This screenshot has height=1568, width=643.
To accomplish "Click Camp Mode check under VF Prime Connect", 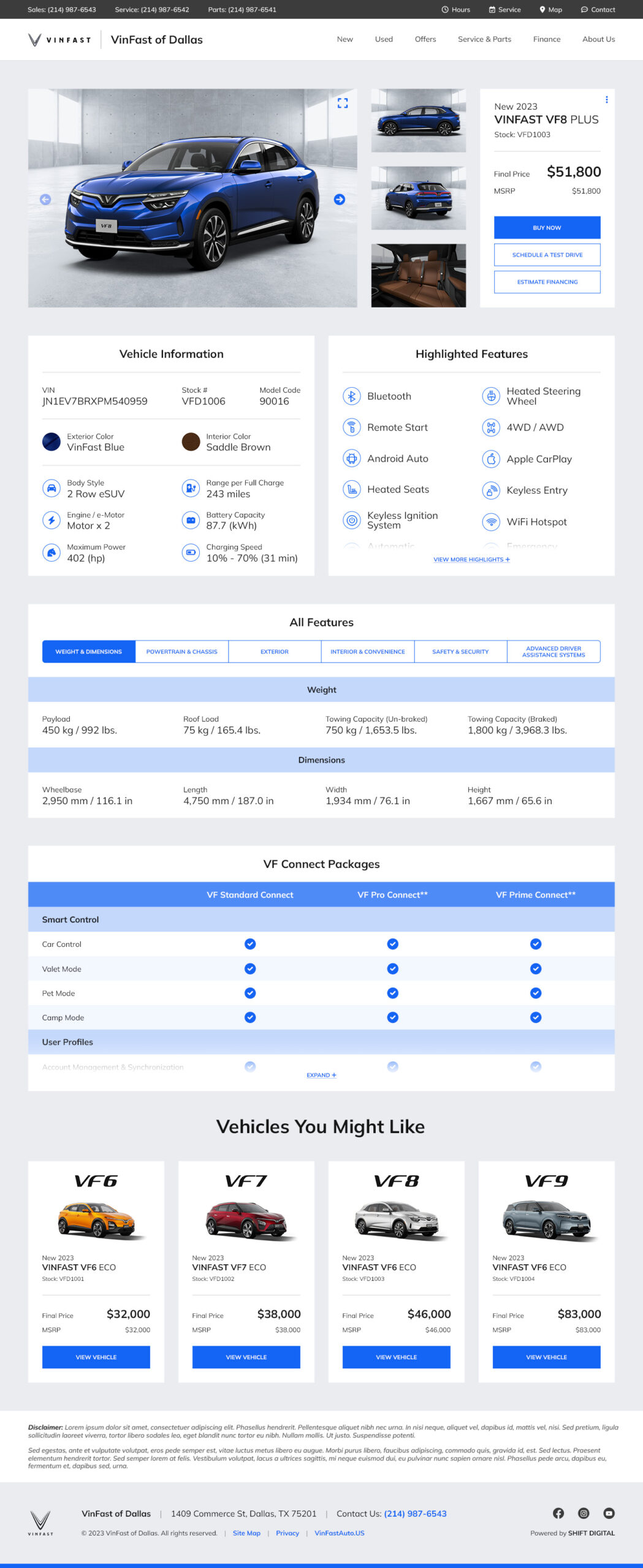I will coord(536,1017).
